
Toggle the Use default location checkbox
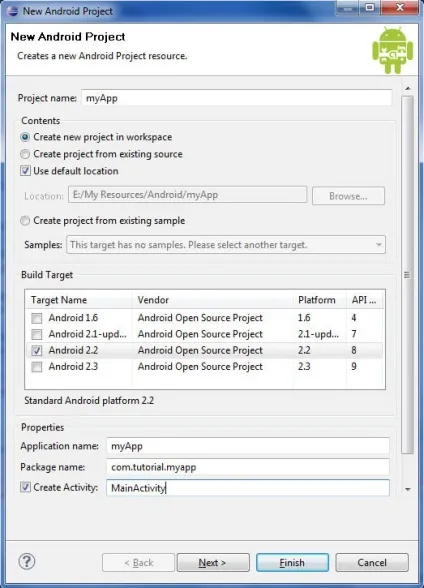click(x=25, y=171)
